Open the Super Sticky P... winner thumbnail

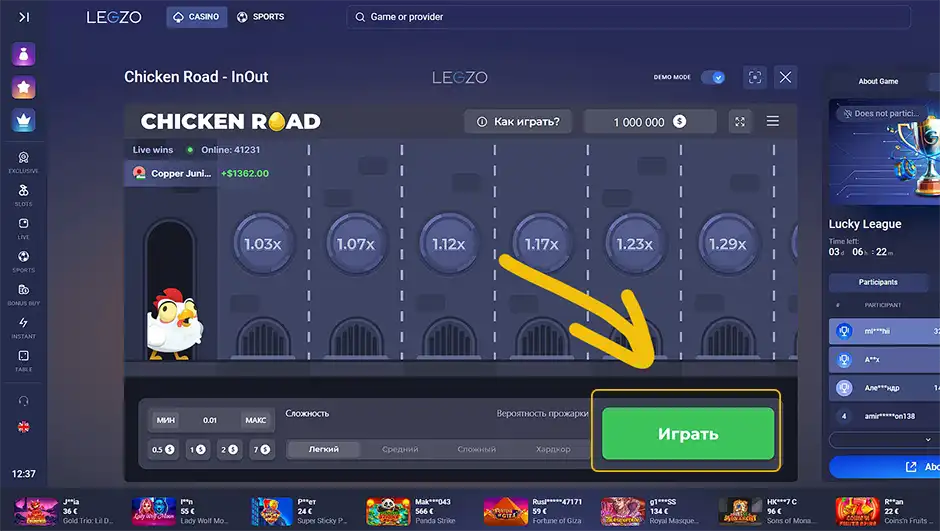tap(271, 511)
